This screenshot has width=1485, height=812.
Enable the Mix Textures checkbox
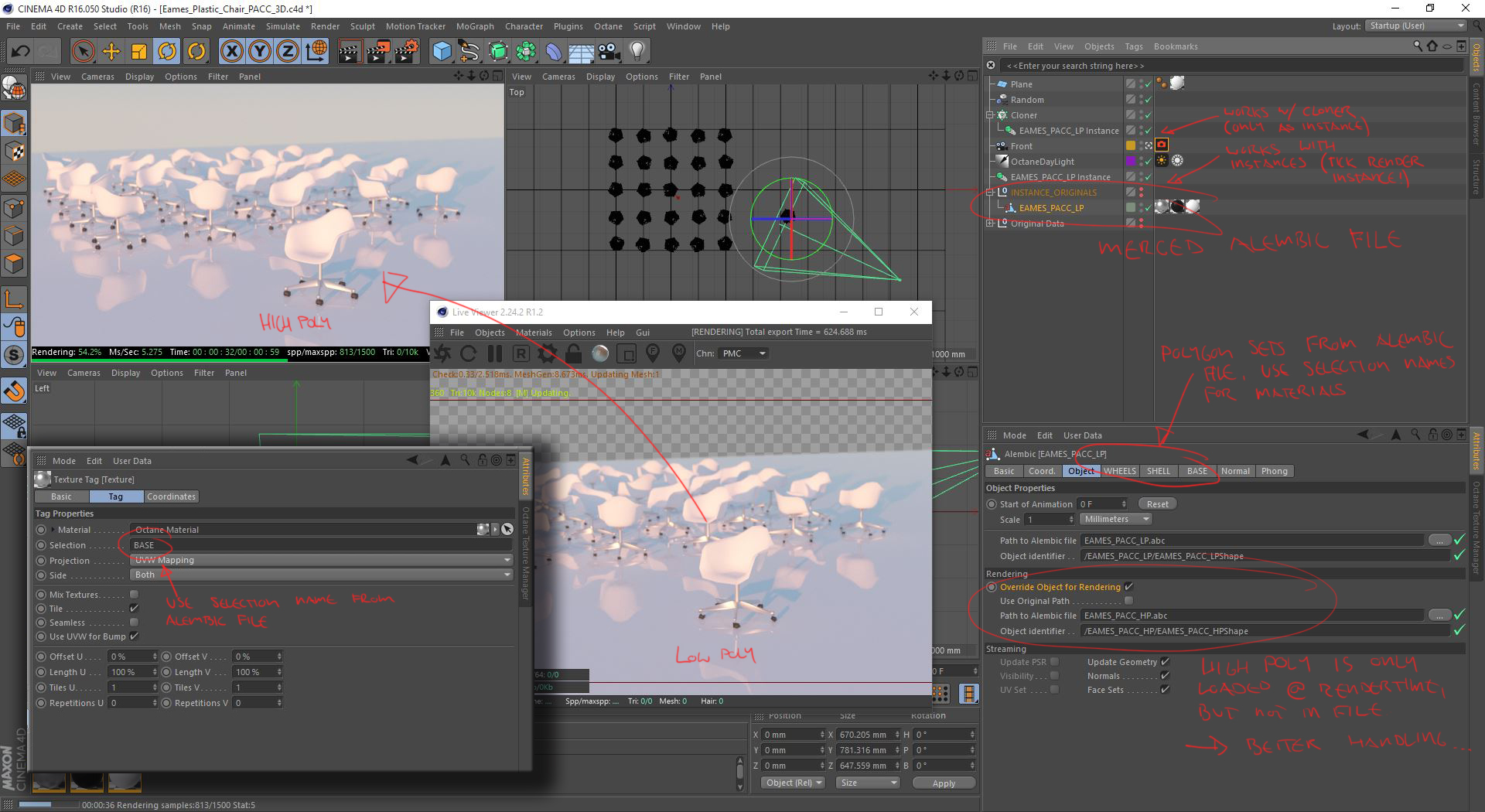coord(134,595)
